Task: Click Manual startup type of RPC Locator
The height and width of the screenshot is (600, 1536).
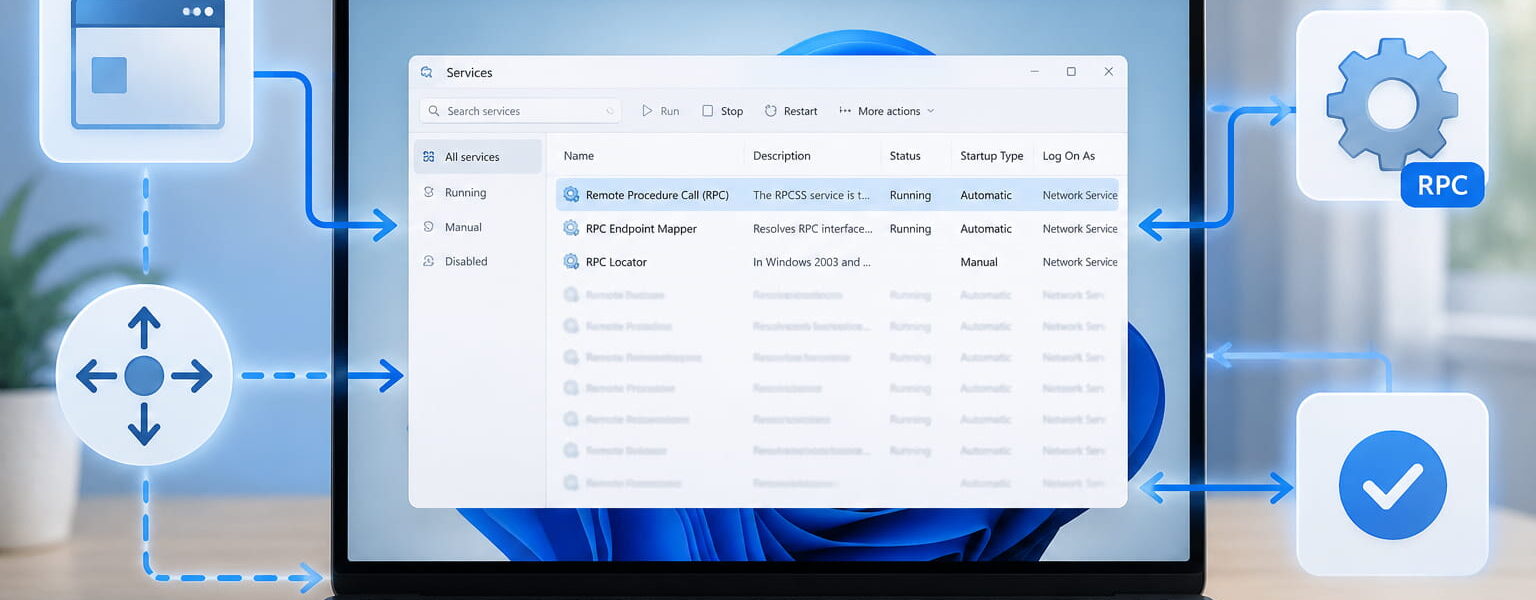Action: (979, 262)
